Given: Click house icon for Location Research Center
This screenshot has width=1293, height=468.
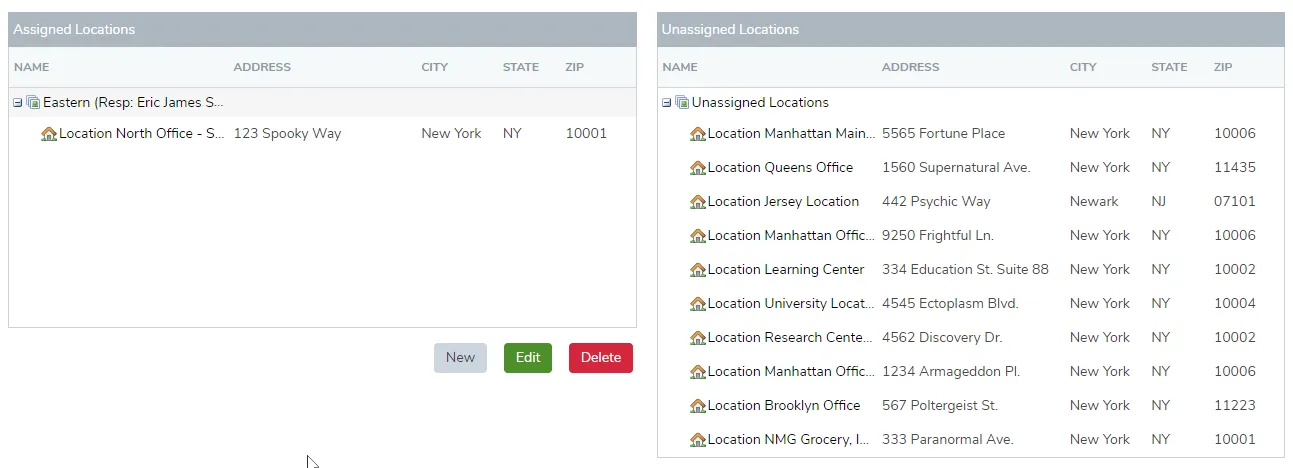Looking at the screenshot, I should click(x=698, y=338).
